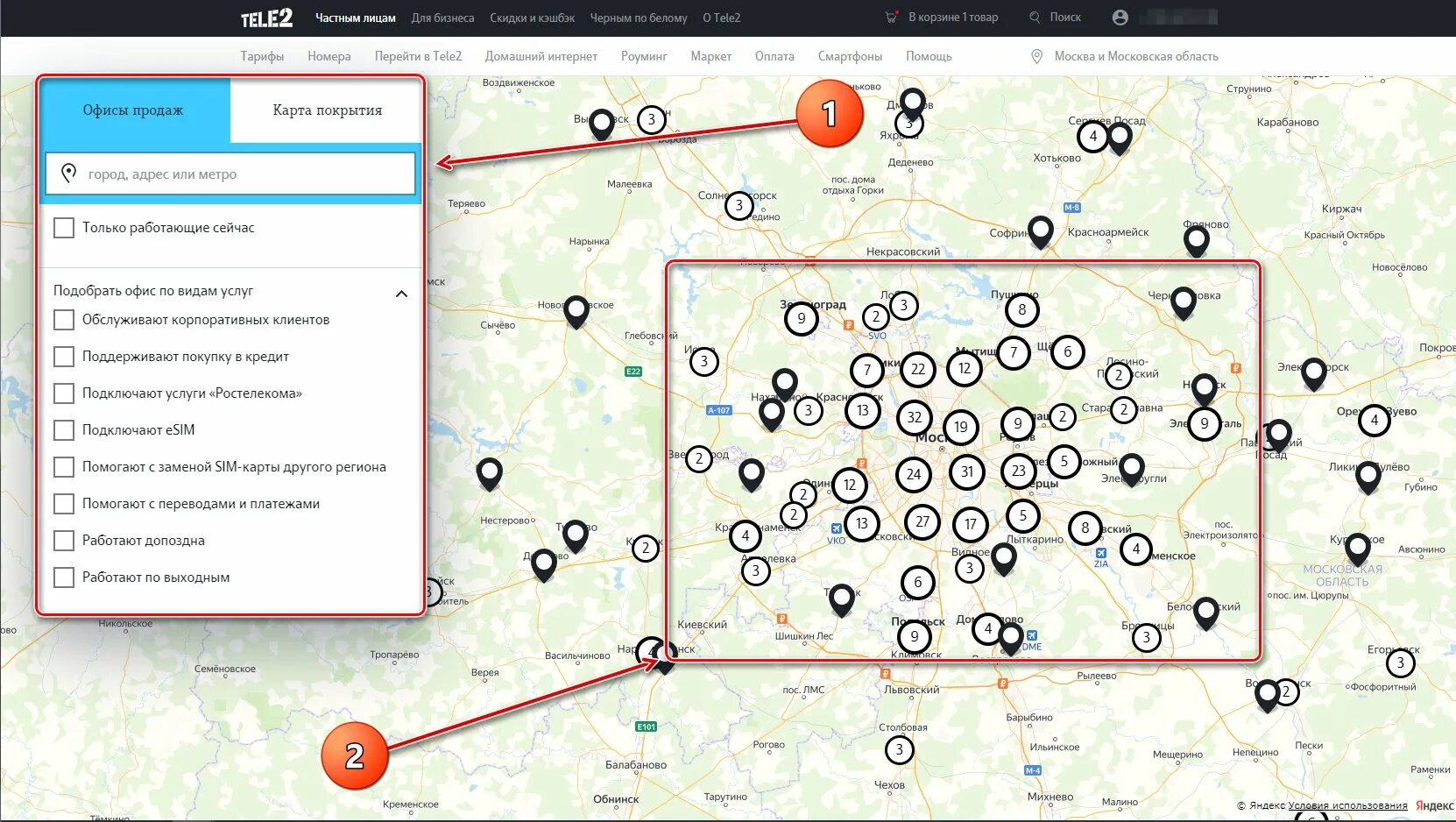1456x822 pixels.
Task: Enable 'Только работающие сейчас' checkbox
Action: point(64,228)
